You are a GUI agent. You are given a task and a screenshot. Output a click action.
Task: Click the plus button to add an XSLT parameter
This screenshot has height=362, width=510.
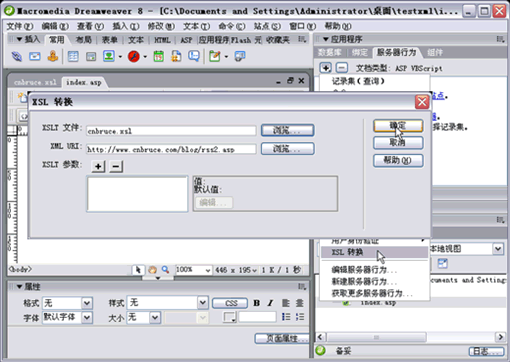tap(98, 166)
